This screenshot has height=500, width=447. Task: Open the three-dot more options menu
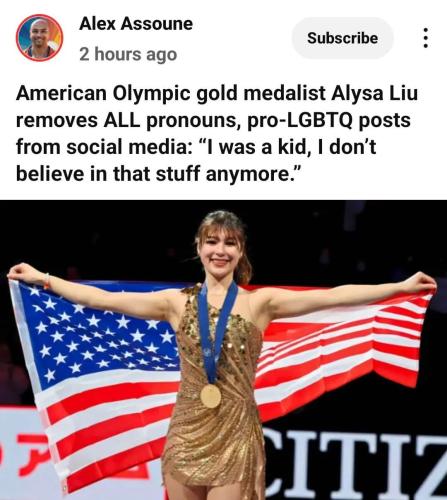(425, 38)
